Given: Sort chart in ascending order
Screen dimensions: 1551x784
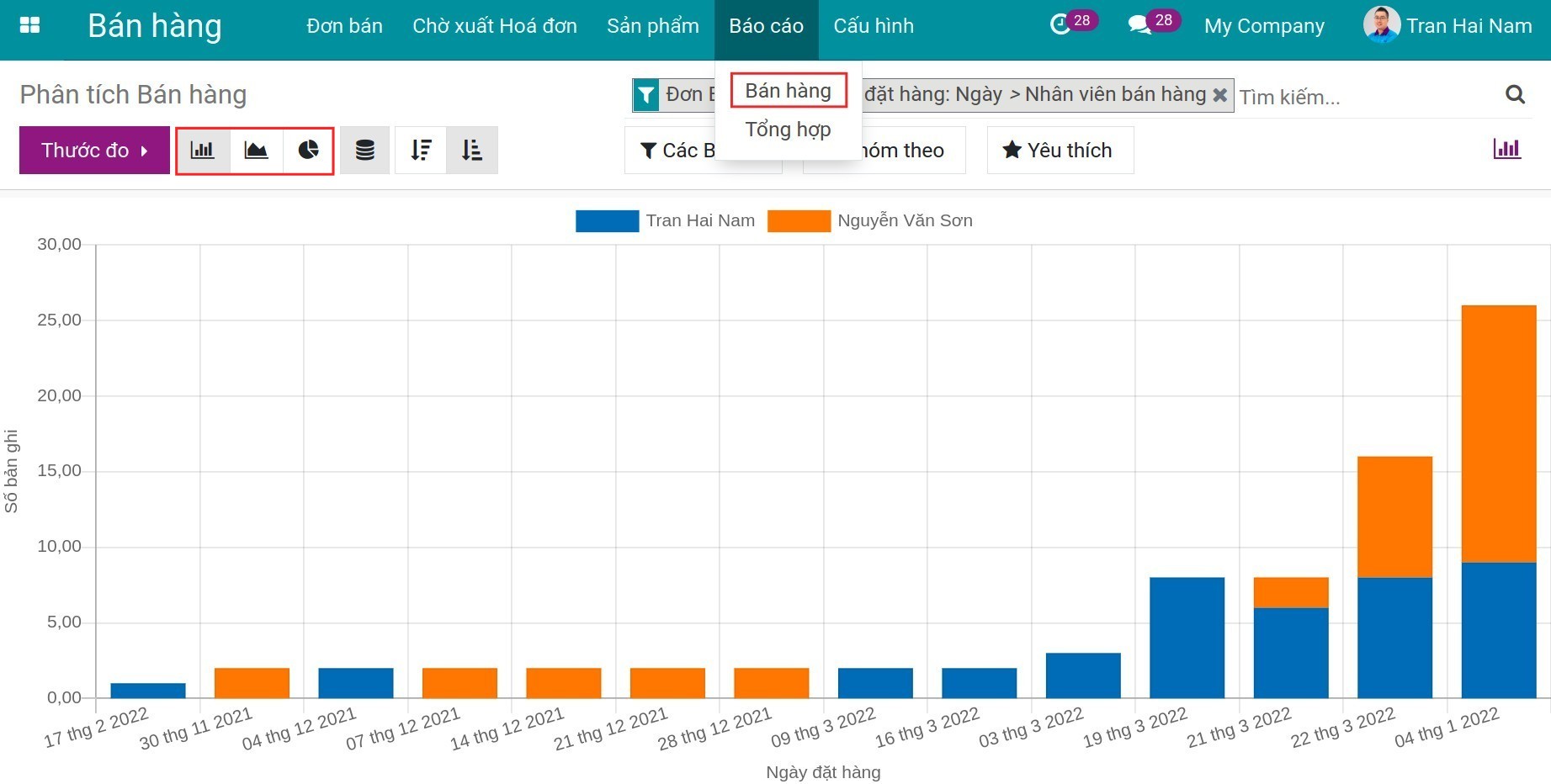Looking at the screenshot, I should pos(472,151).
